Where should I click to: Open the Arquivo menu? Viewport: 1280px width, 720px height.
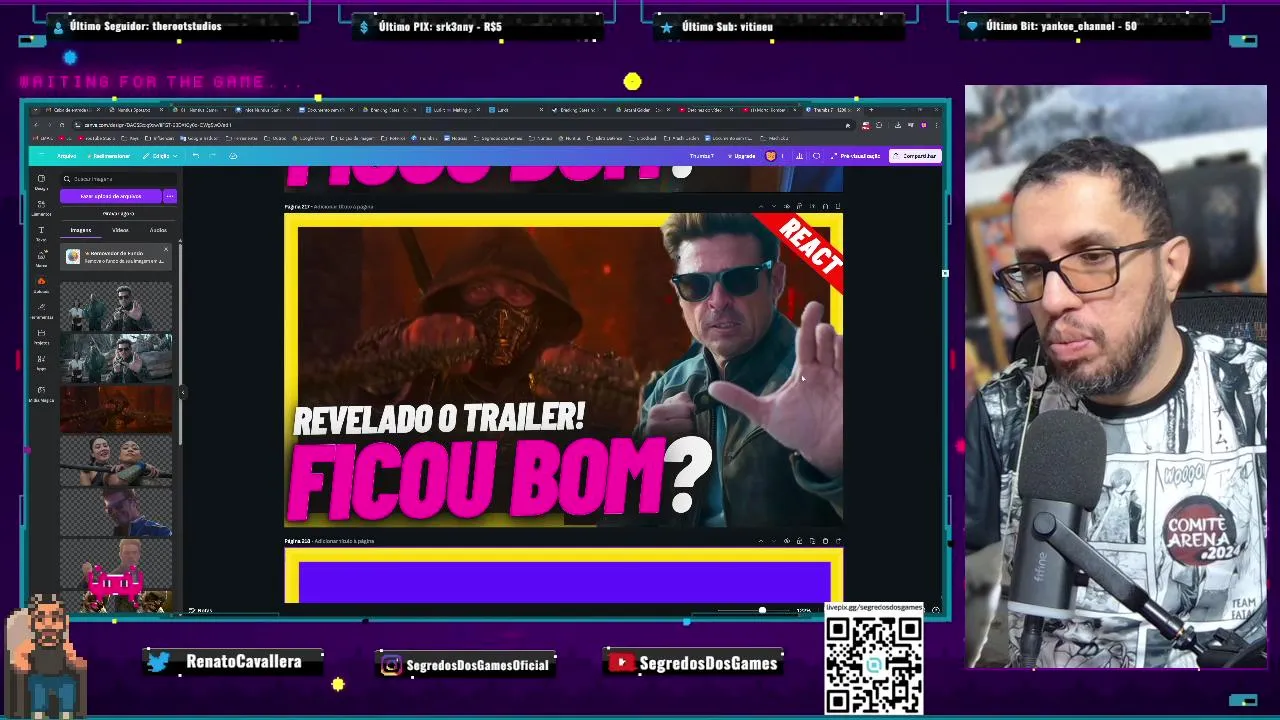pyautogui.click(x=66, y=156)
